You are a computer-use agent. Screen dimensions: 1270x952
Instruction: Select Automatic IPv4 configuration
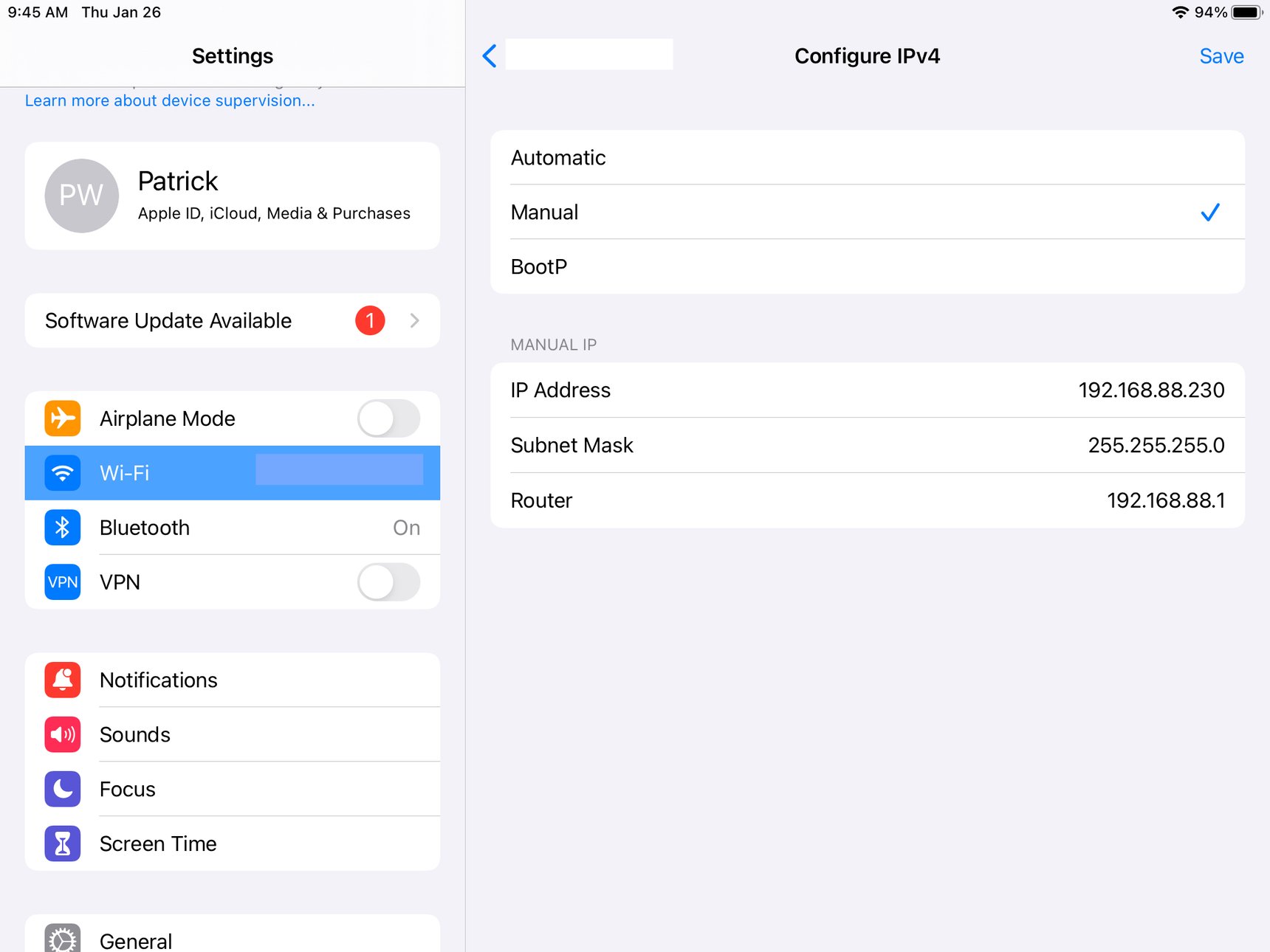click(x=867, y=158)
